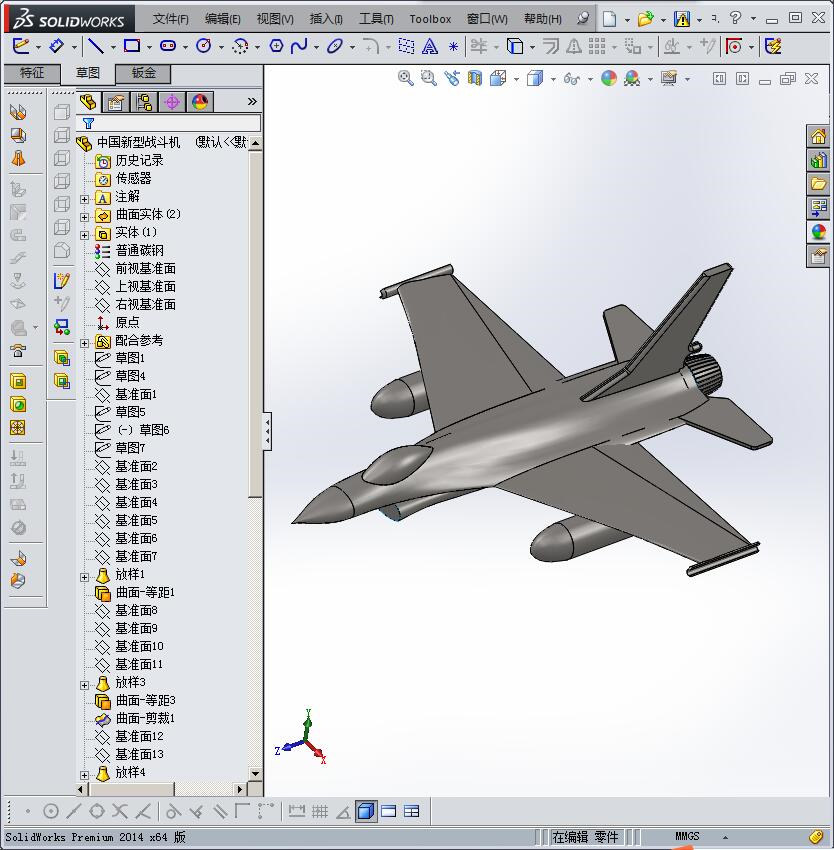Open the File Explorer task pane
The image size is (834, 850).
(818, 183)
